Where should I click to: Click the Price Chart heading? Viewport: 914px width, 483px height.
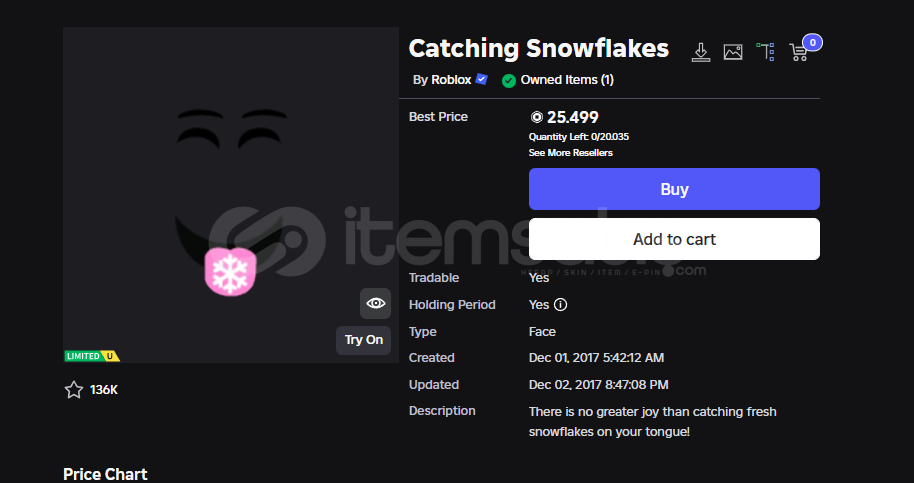click(105, 474)
